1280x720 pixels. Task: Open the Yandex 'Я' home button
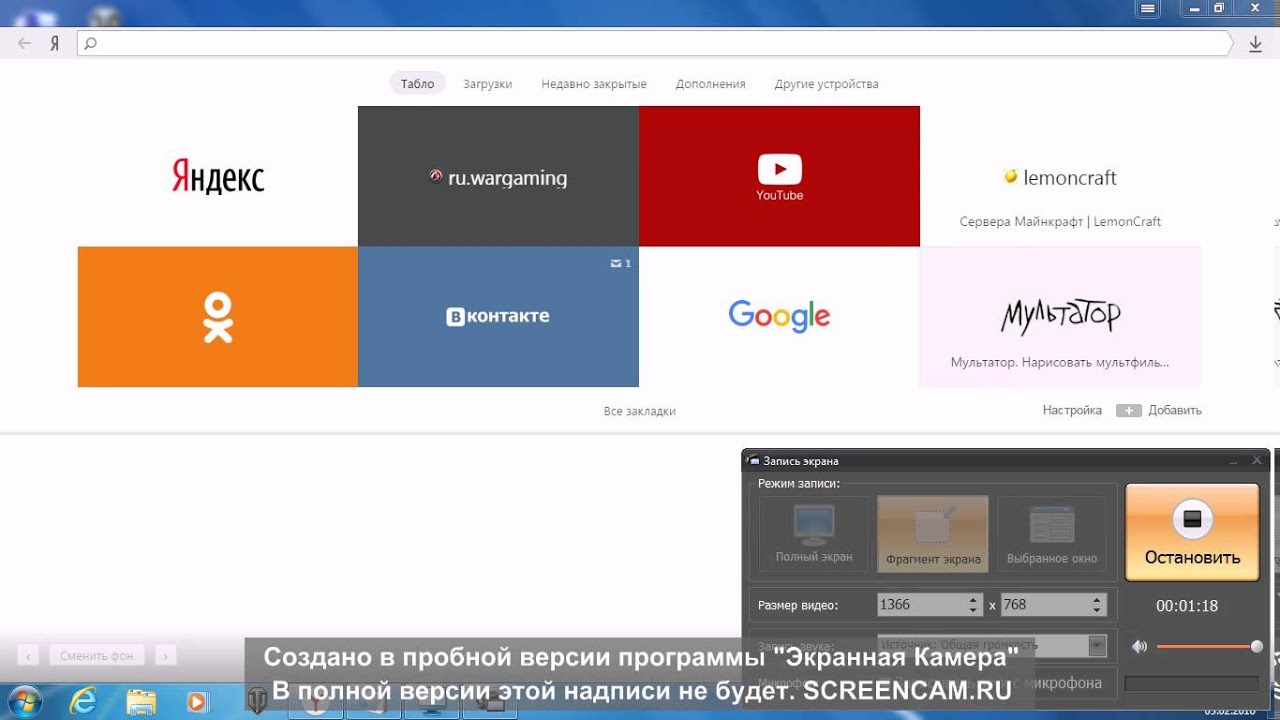(x=55, y=44)
